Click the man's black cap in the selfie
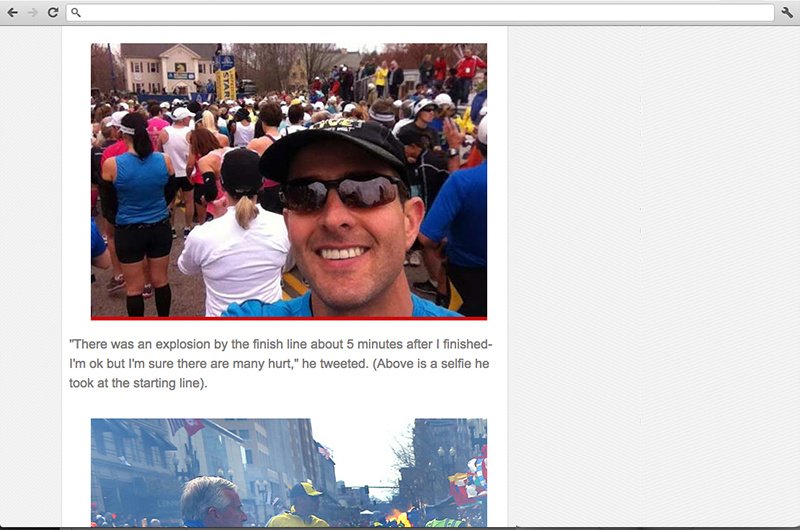Image resolution: width=800 pixels, height=530 pixels. pos(334,148)
